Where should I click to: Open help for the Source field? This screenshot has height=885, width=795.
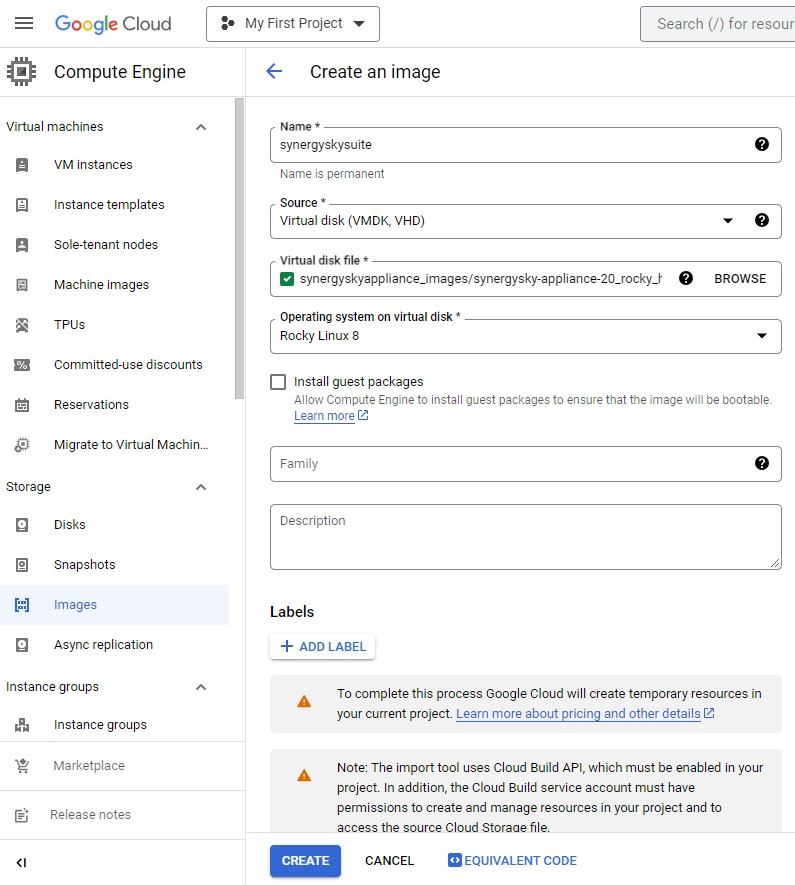click(762, 220)
